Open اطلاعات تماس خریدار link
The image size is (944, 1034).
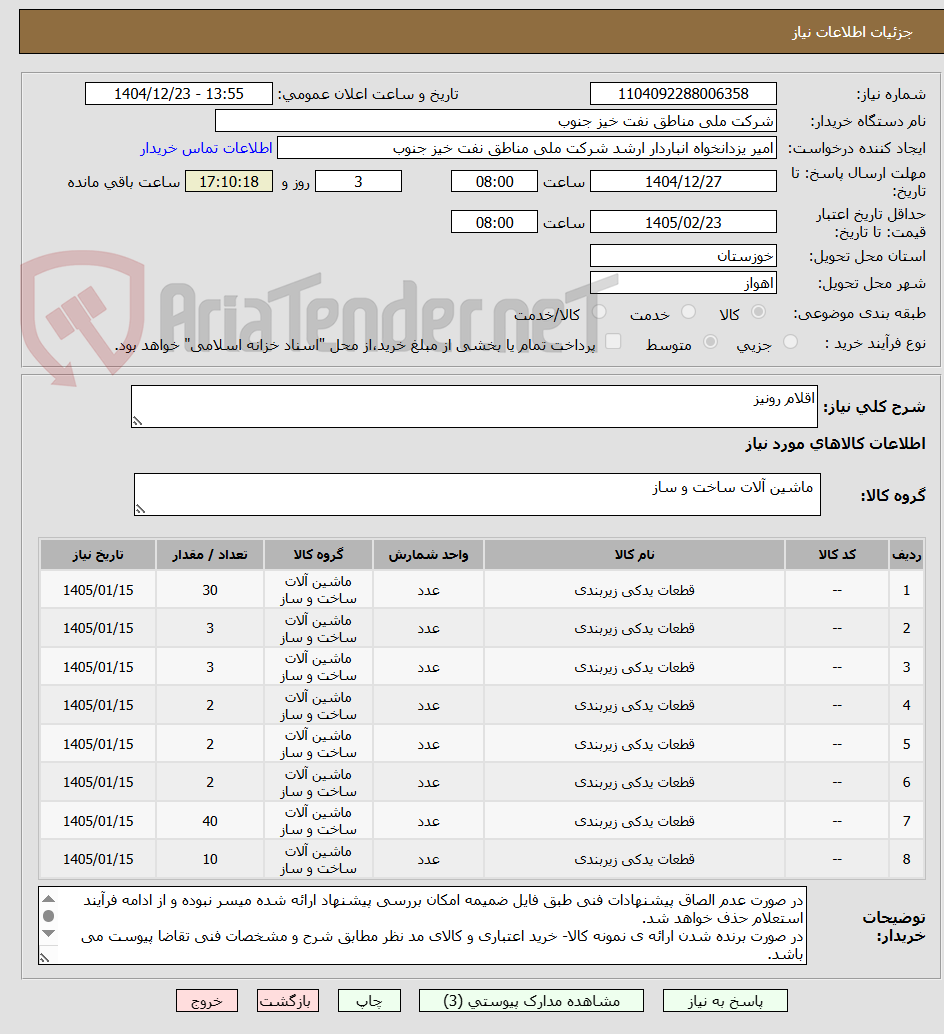pos(206,148)
